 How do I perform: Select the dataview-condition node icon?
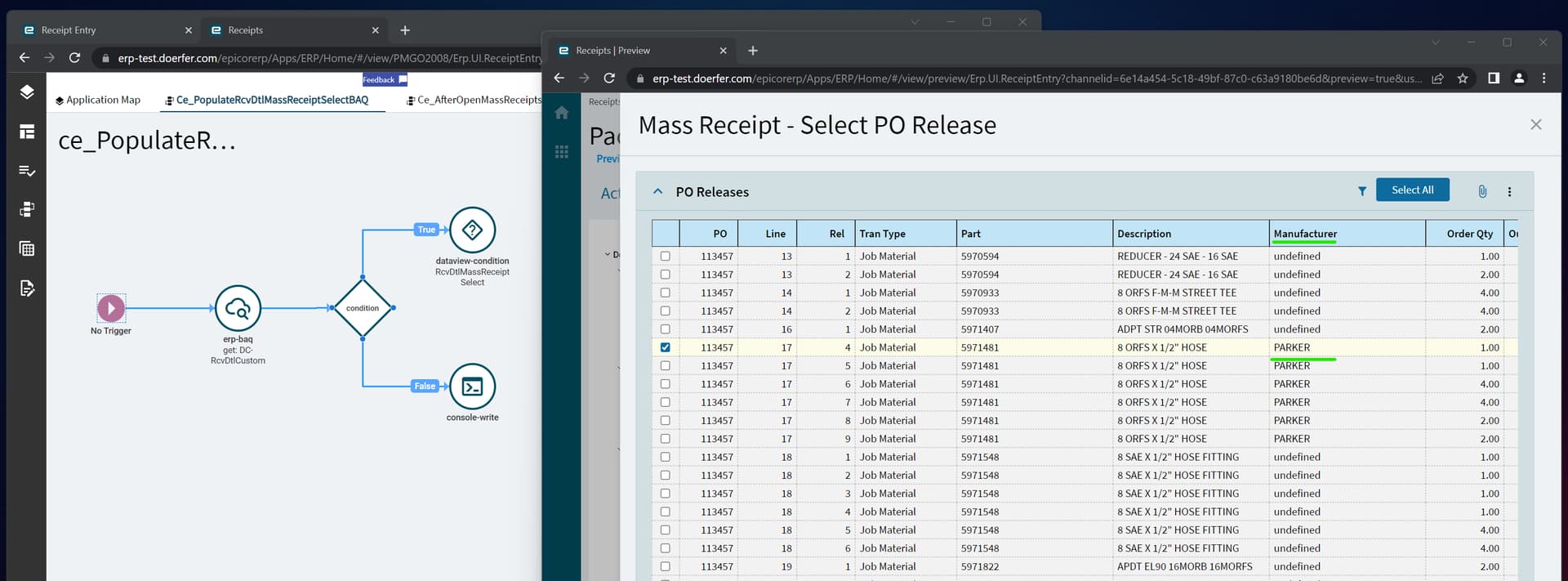coord(472,230)
